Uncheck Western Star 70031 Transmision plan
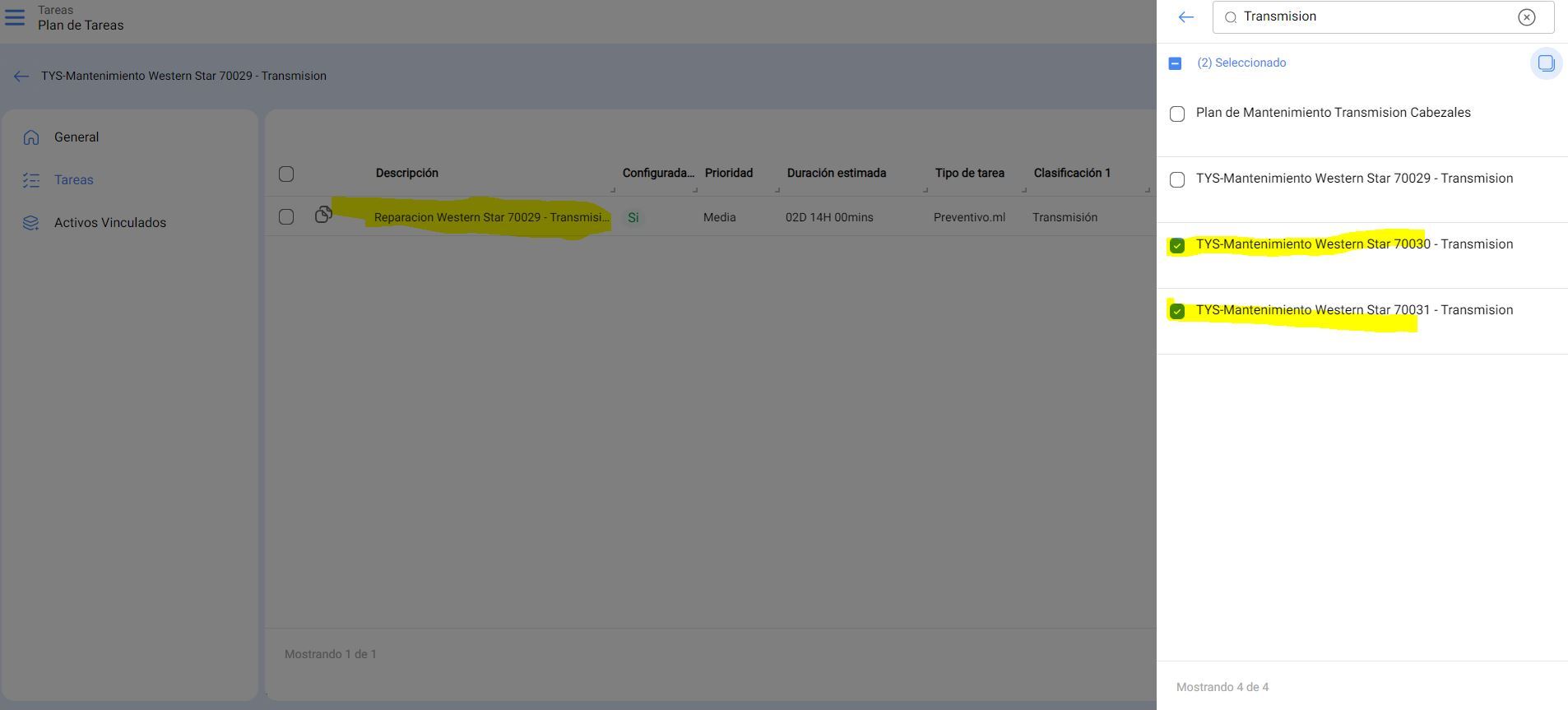 [1177, 312]
